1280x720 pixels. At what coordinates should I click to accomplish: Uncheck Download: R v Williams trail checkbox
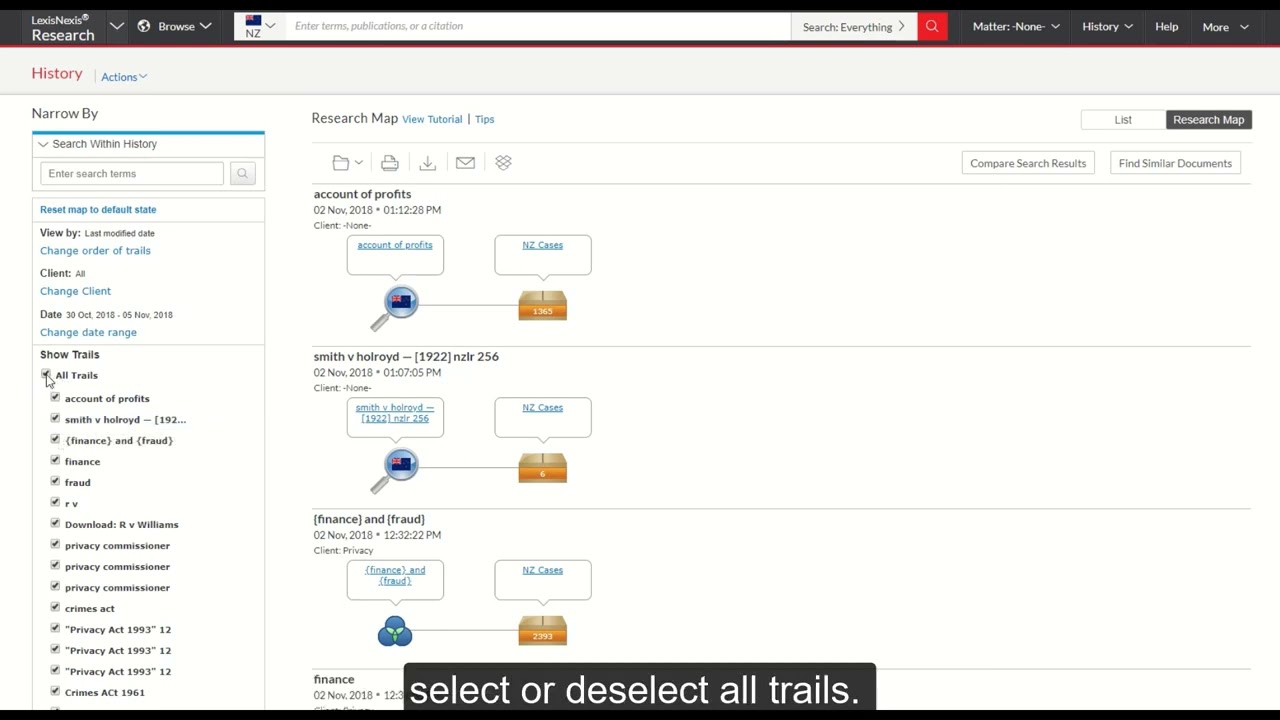point(55,523)
